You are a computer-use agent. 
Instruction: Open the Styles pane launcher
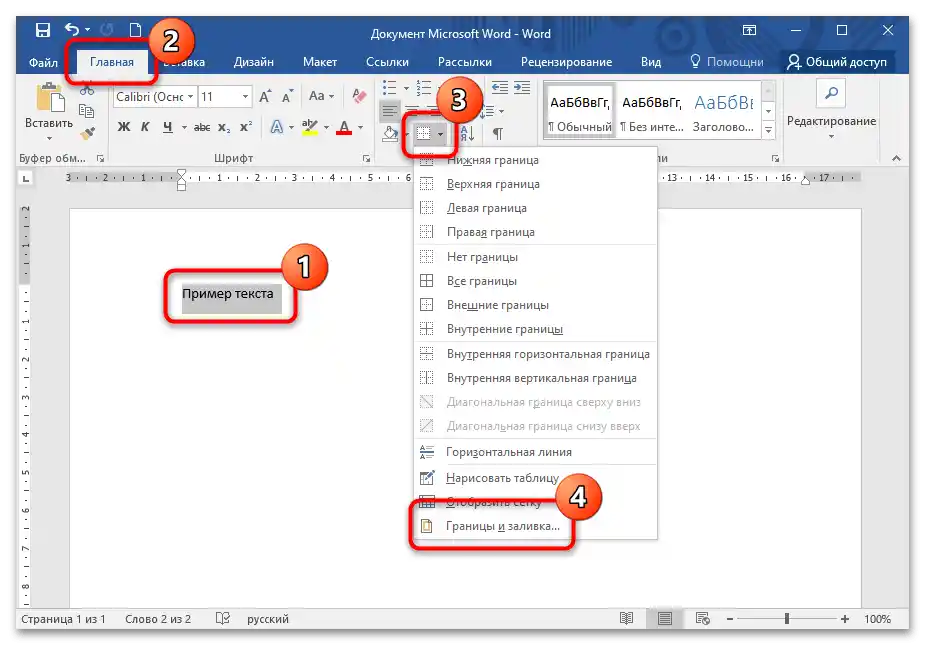click(775, 158)
